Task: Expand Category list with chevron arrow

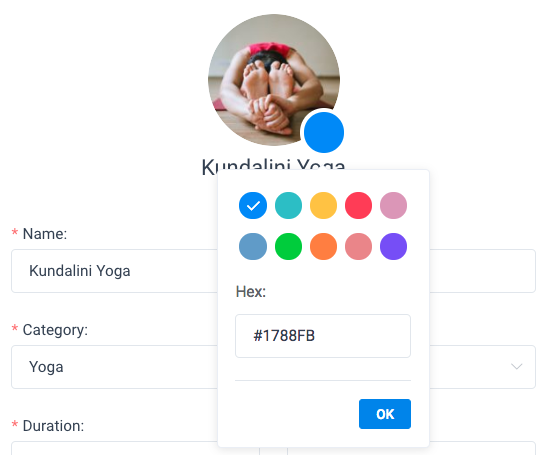Action: (516, 367)
